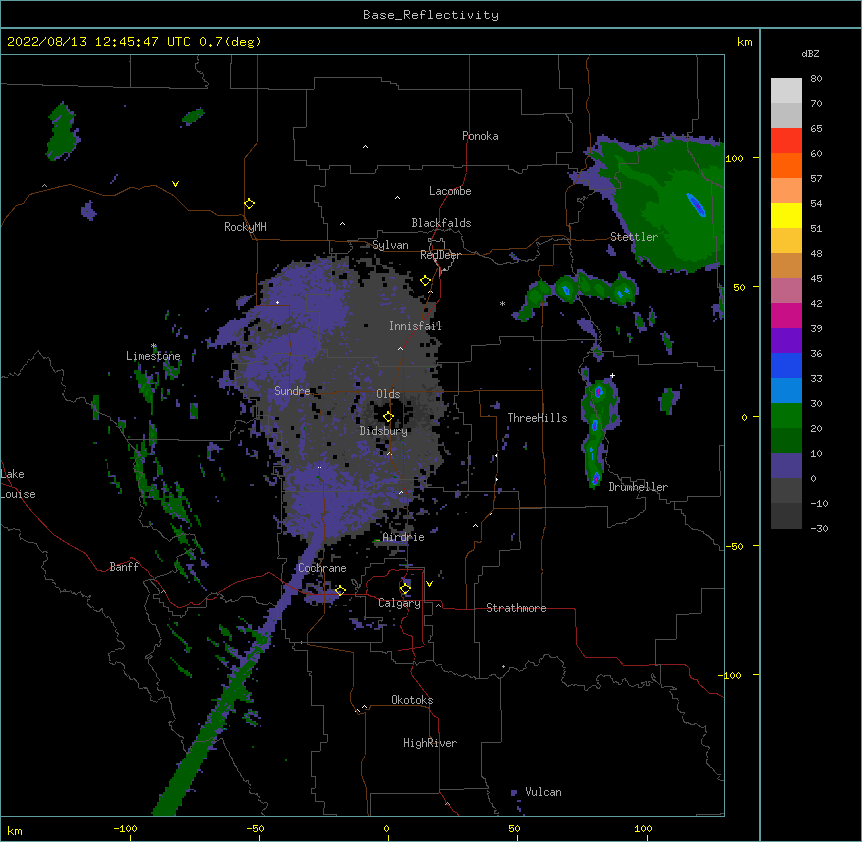
Task: Click the Calgary city label
Action: pos(399,603)
